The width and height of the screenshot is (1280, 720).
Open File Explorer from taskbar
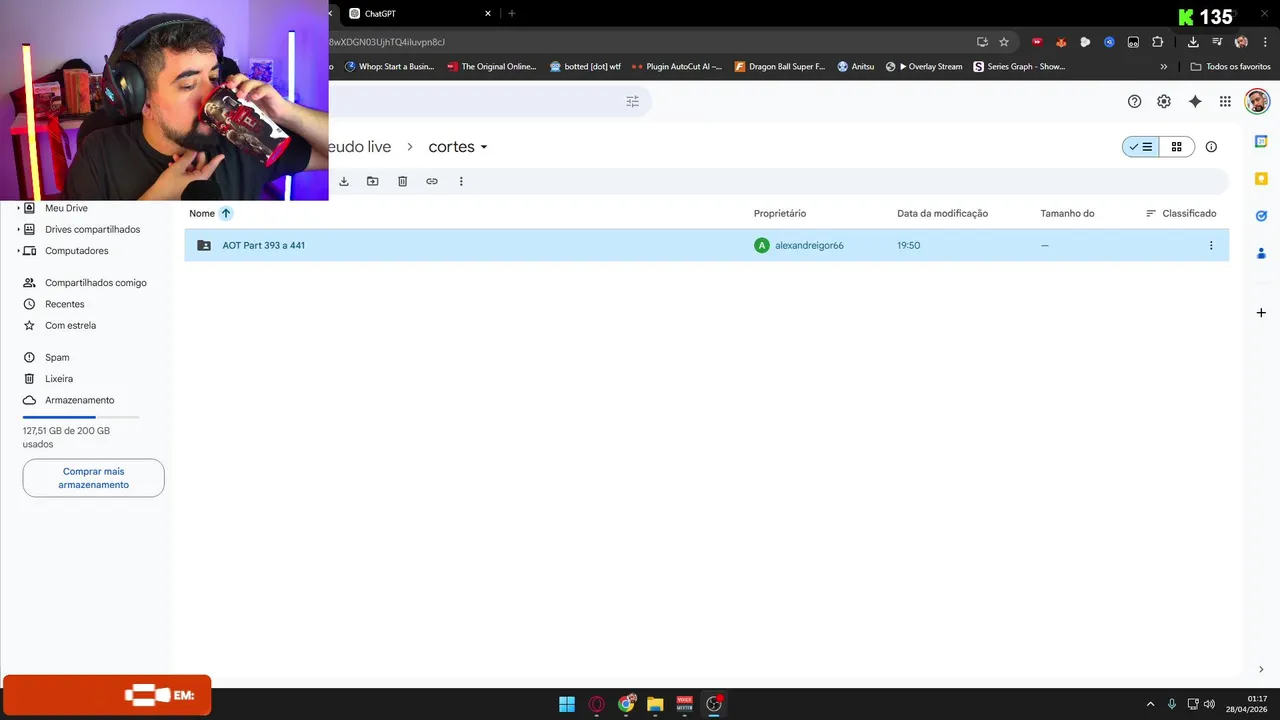(655, 704)
